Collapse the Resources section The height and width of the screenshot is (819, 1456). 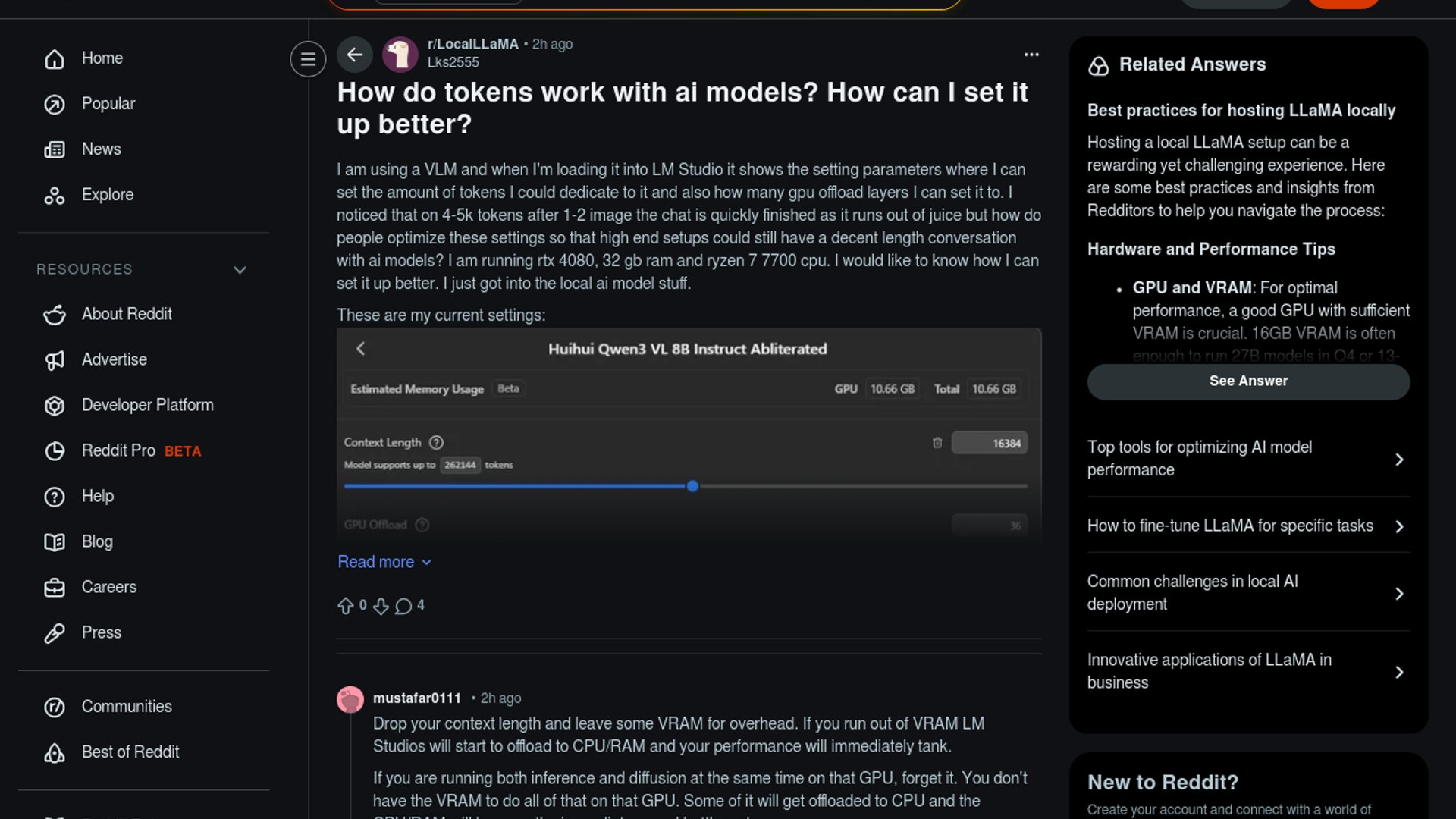[240, 270]
